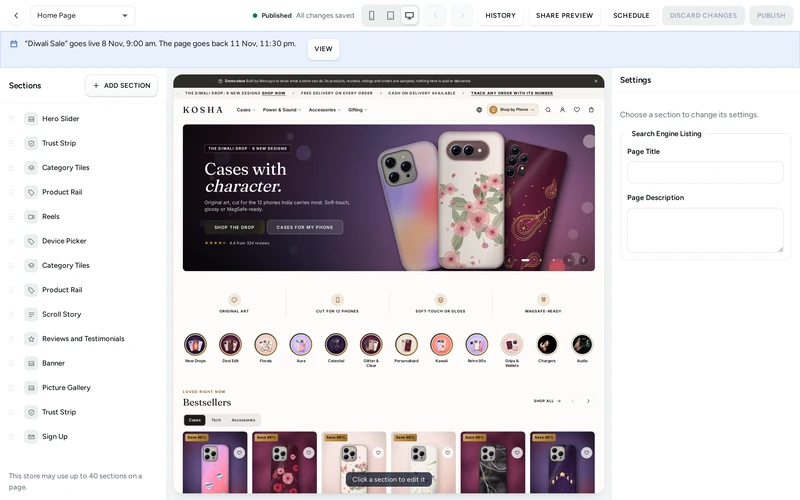This screenshot has height=500, width=800.
Task: Open the Shop by Phone dropdown
Action: [512, 110]
